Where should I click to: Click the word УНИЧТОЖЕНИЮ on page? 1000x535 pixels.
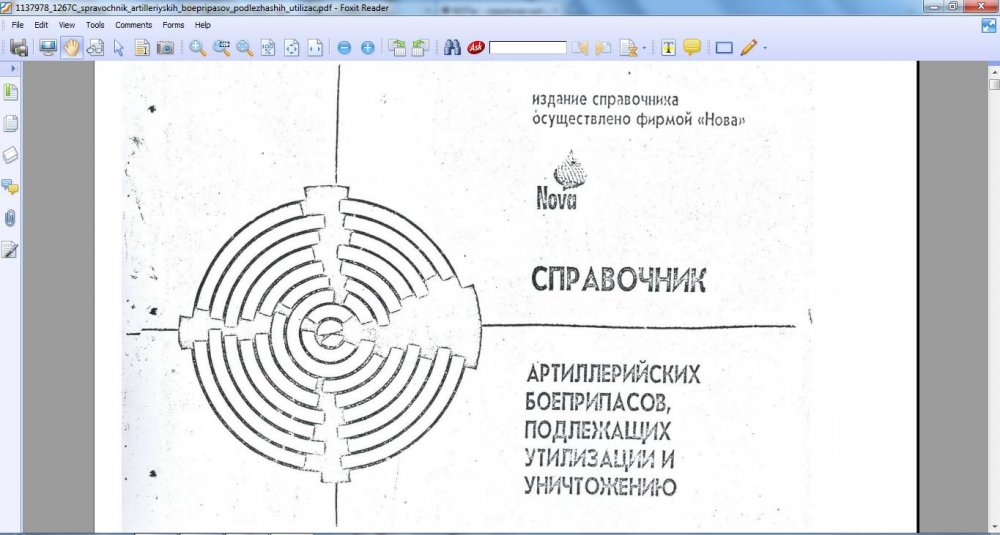coord(600,487)
